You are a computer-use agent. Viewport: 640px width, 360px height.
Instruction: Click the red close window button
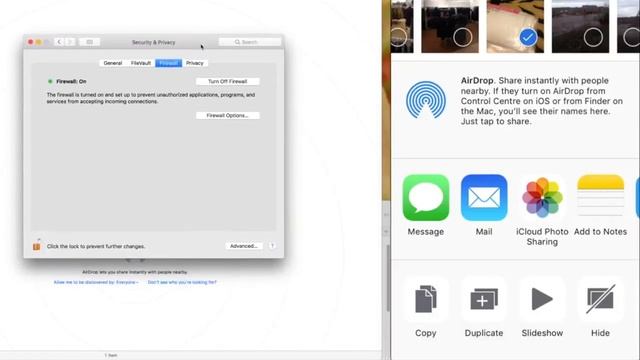31,42
